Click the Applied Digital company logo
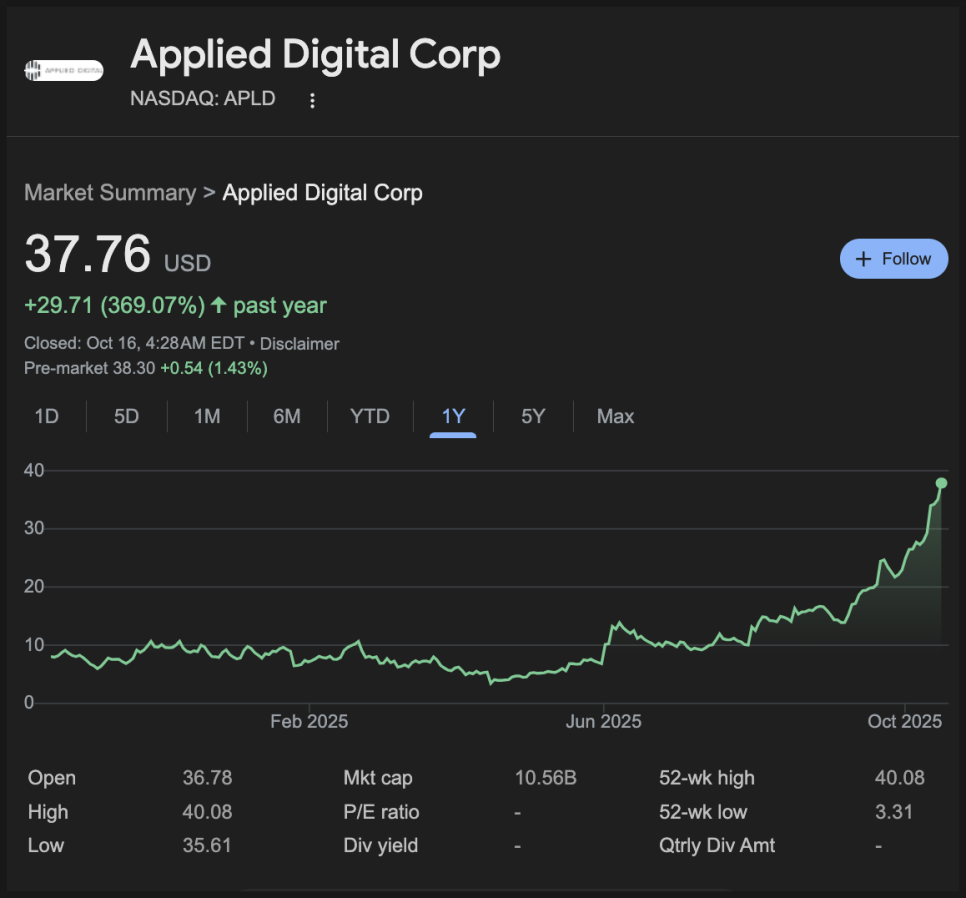 pos(63,70)
